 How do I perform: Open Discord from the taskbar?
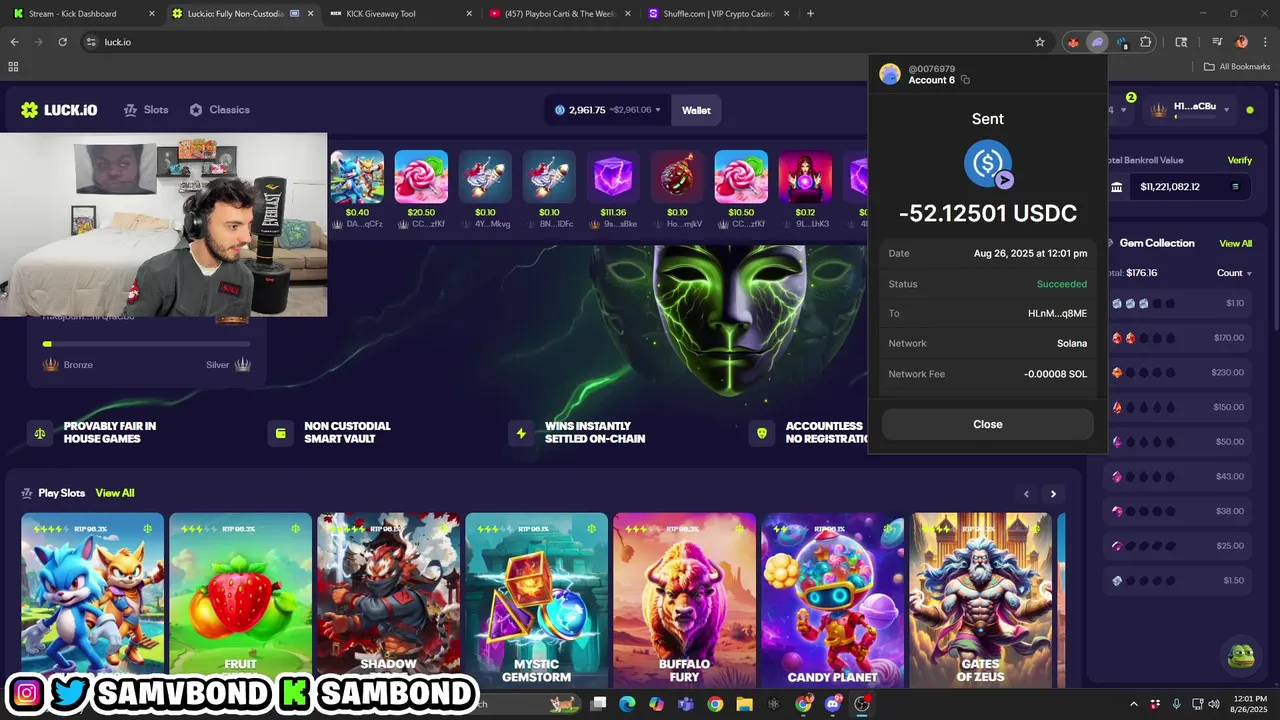coord(833,704)
